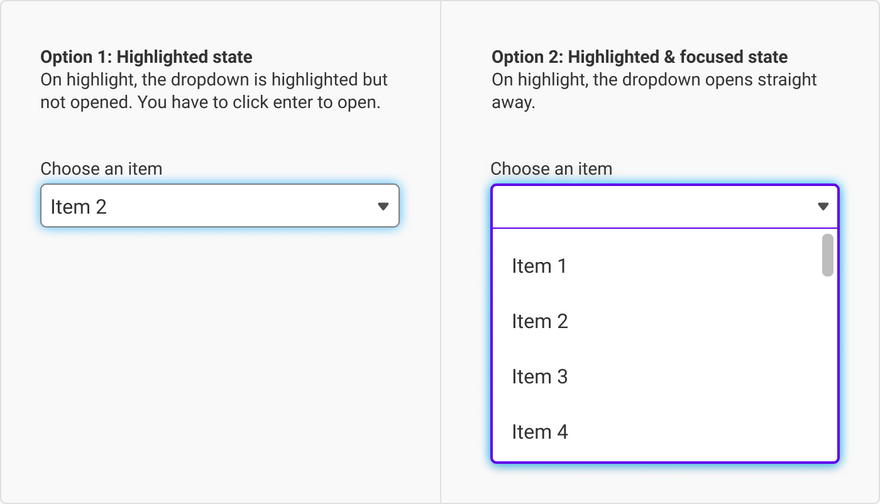The image size is (880, 504).
Task: Click the arrow on the Item 2 dropdown
Action: (382, 206)
